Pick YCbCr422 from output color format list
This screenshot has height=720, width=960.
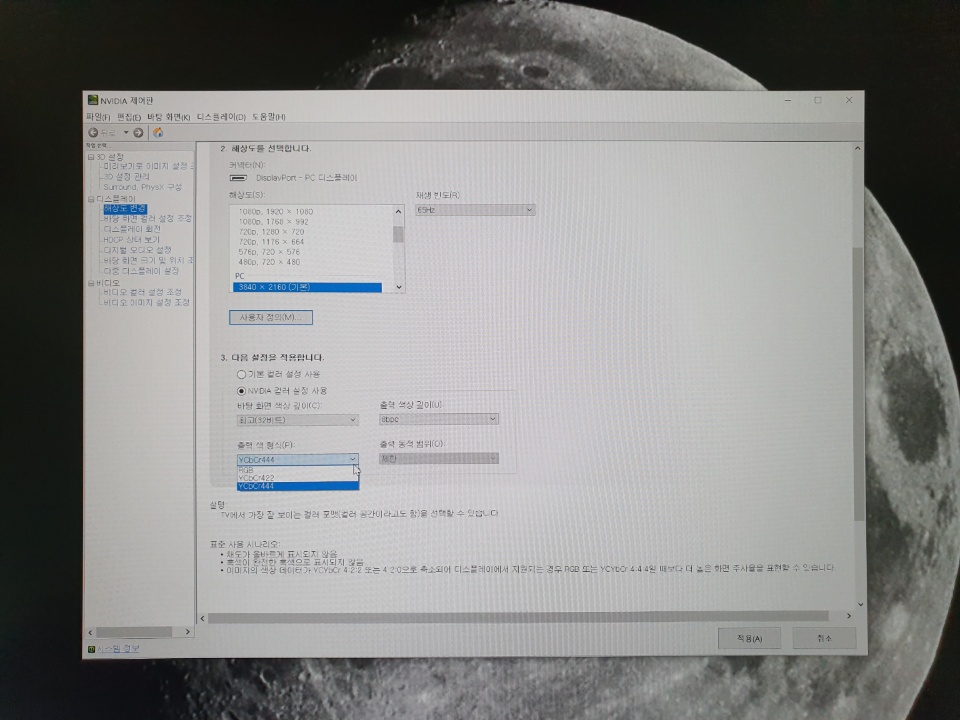[298, 478]
